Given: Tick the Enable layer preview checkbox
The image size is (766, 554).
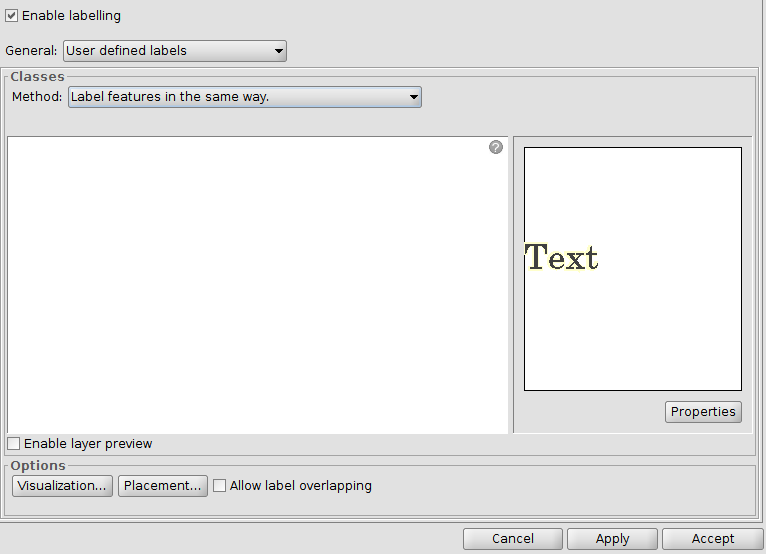Looking at the screenshot, I should 14,443.
